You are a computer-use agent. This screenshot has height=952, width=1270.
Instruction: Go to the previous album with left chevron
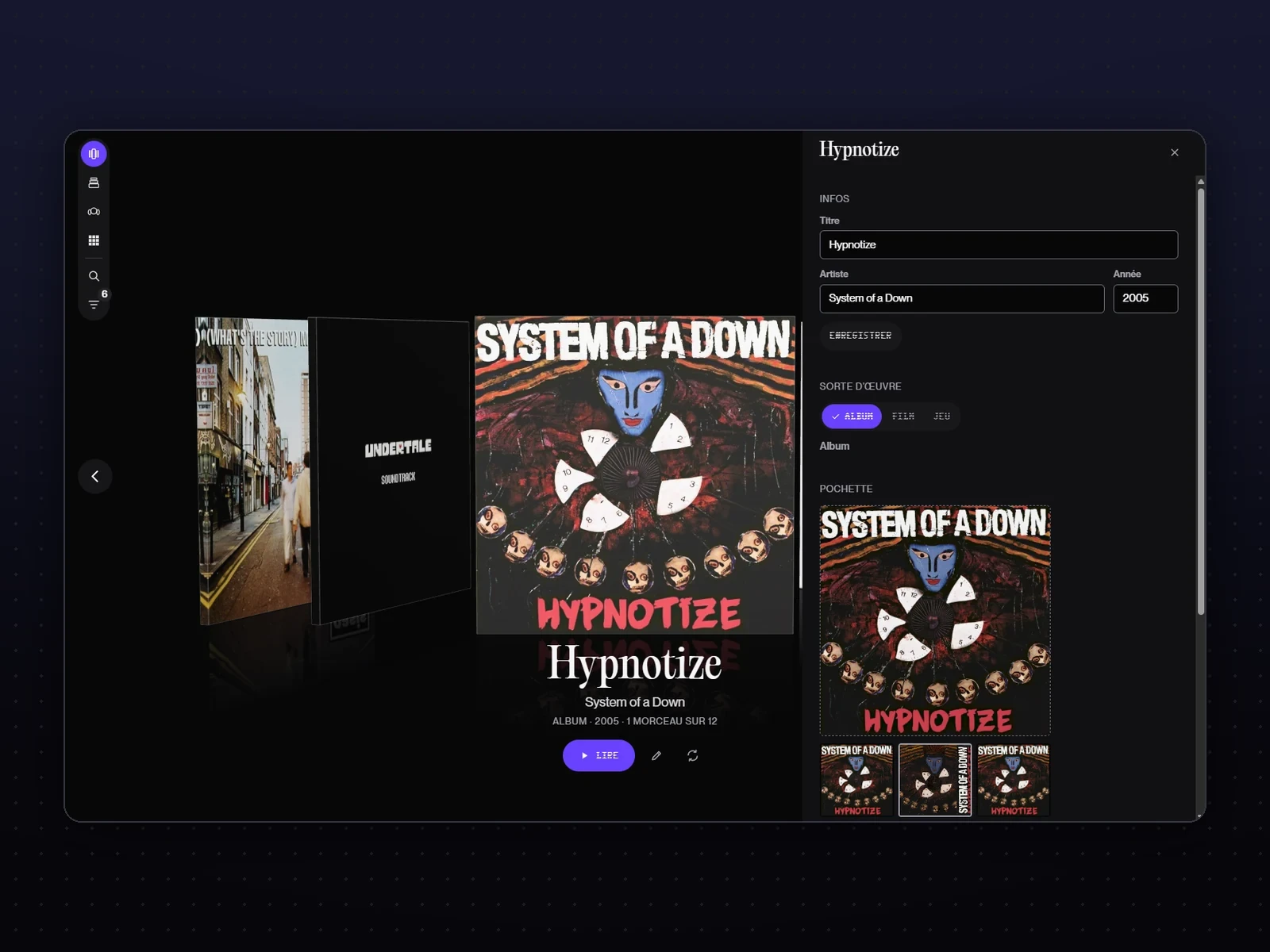pyautogui.click(x=95, y=477)
